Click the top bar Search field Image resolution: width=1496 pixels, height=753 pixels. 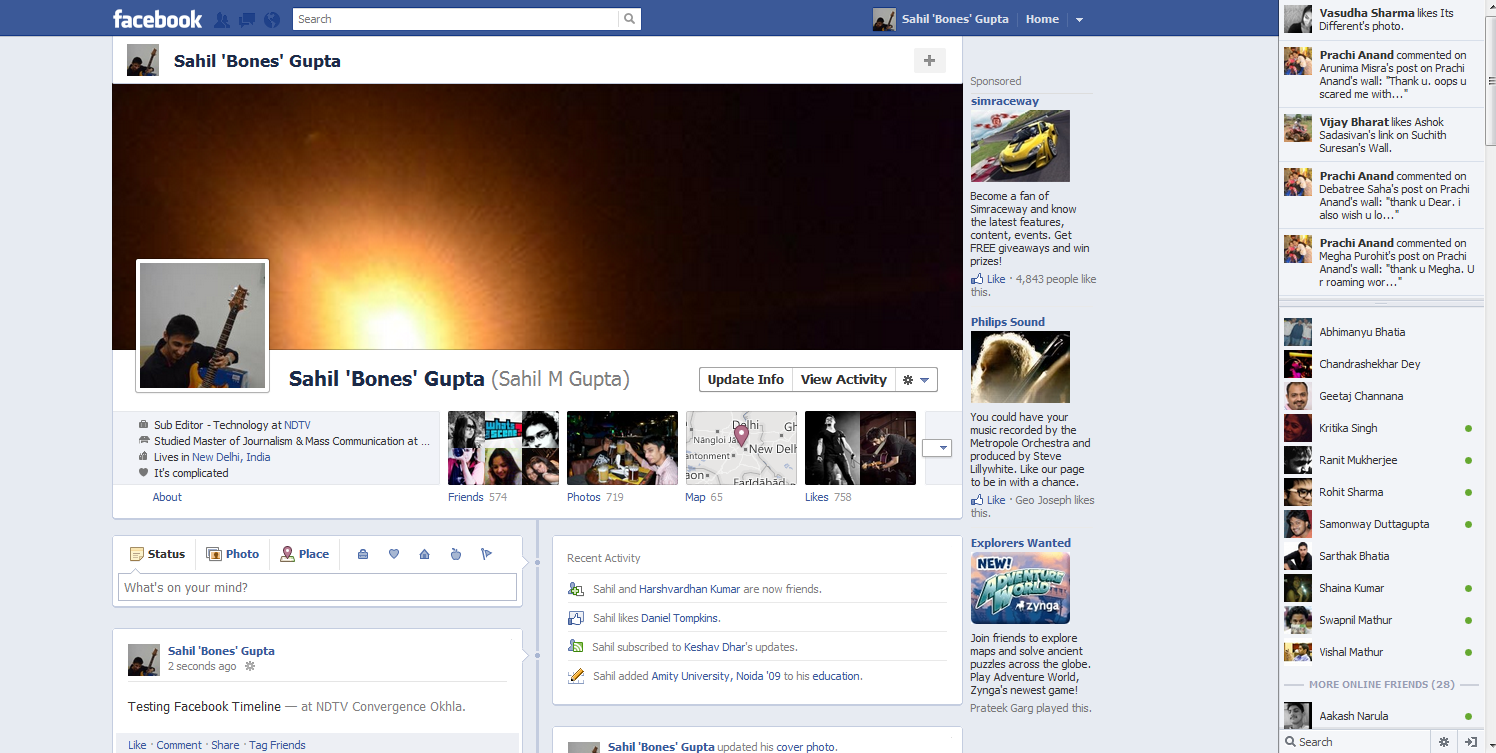456,19
